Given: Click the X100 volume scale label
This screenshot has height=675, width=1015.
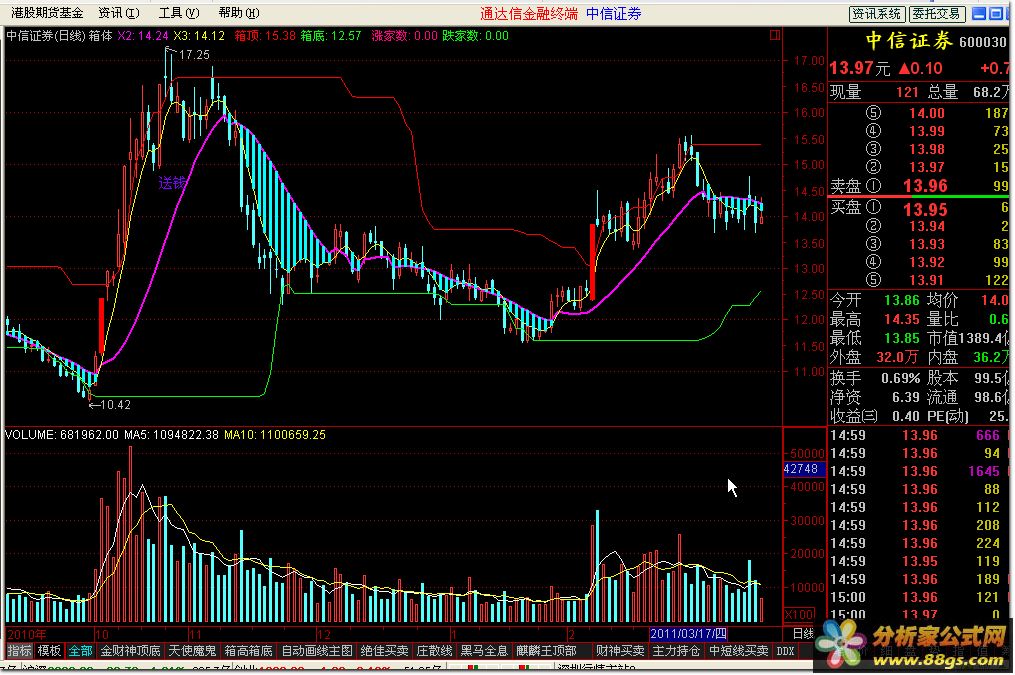Looking at the screenshot, I should (x=799, y=614).
